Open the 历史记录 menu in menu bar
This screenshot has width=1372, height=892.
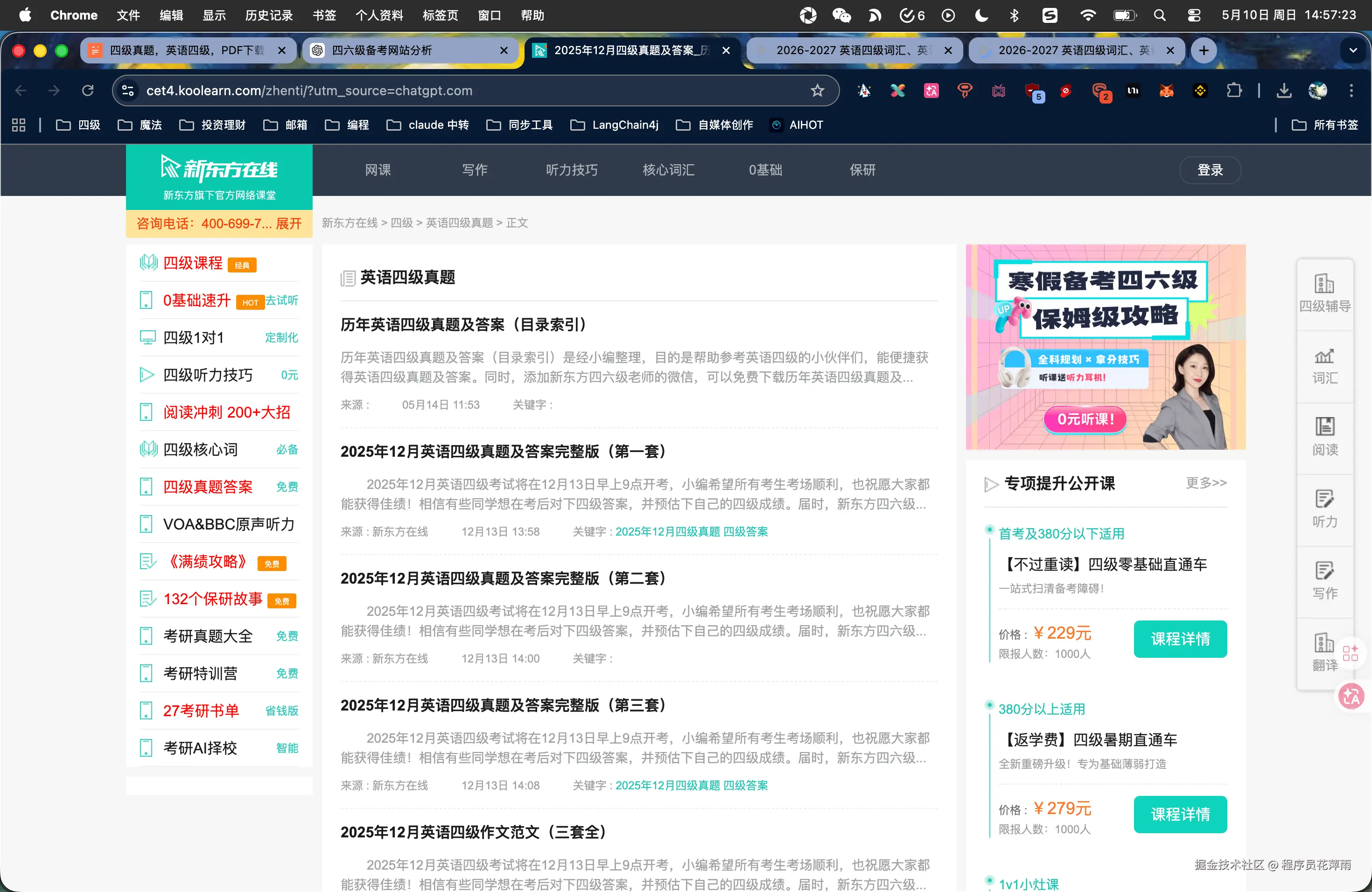(x=269, y=15)
